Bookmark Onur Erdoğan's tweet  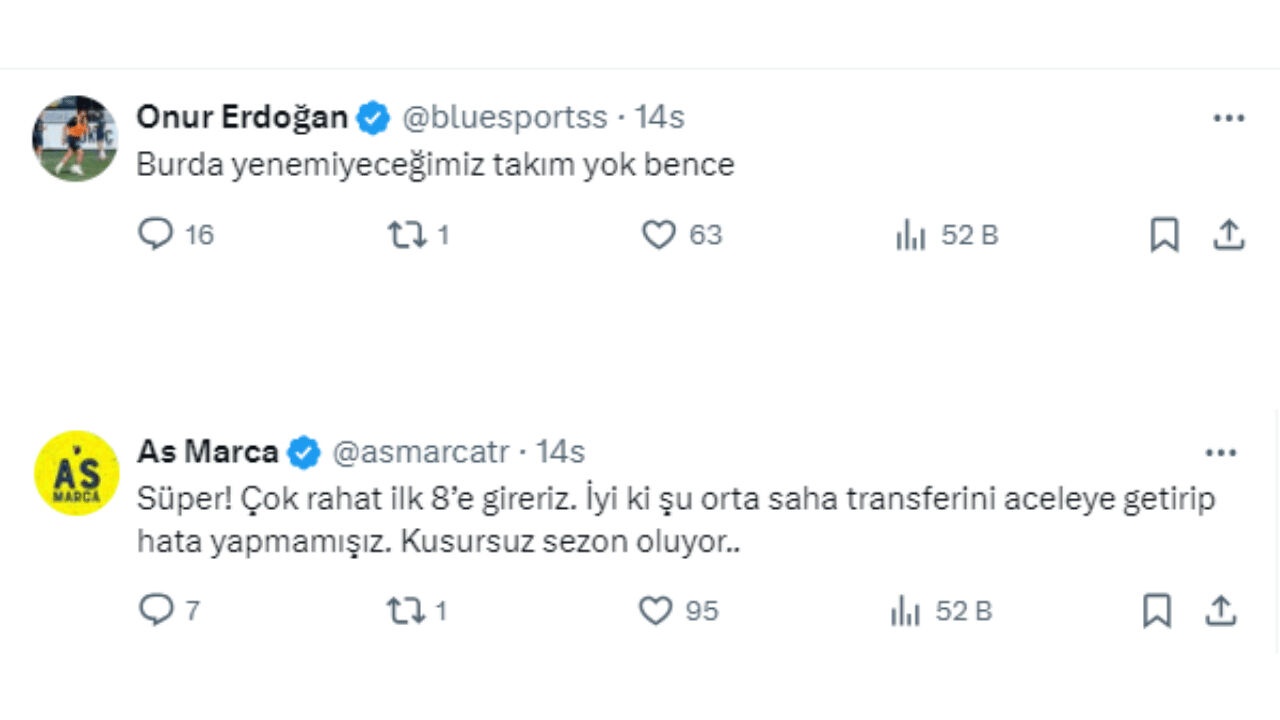(x=1163, y=235)
